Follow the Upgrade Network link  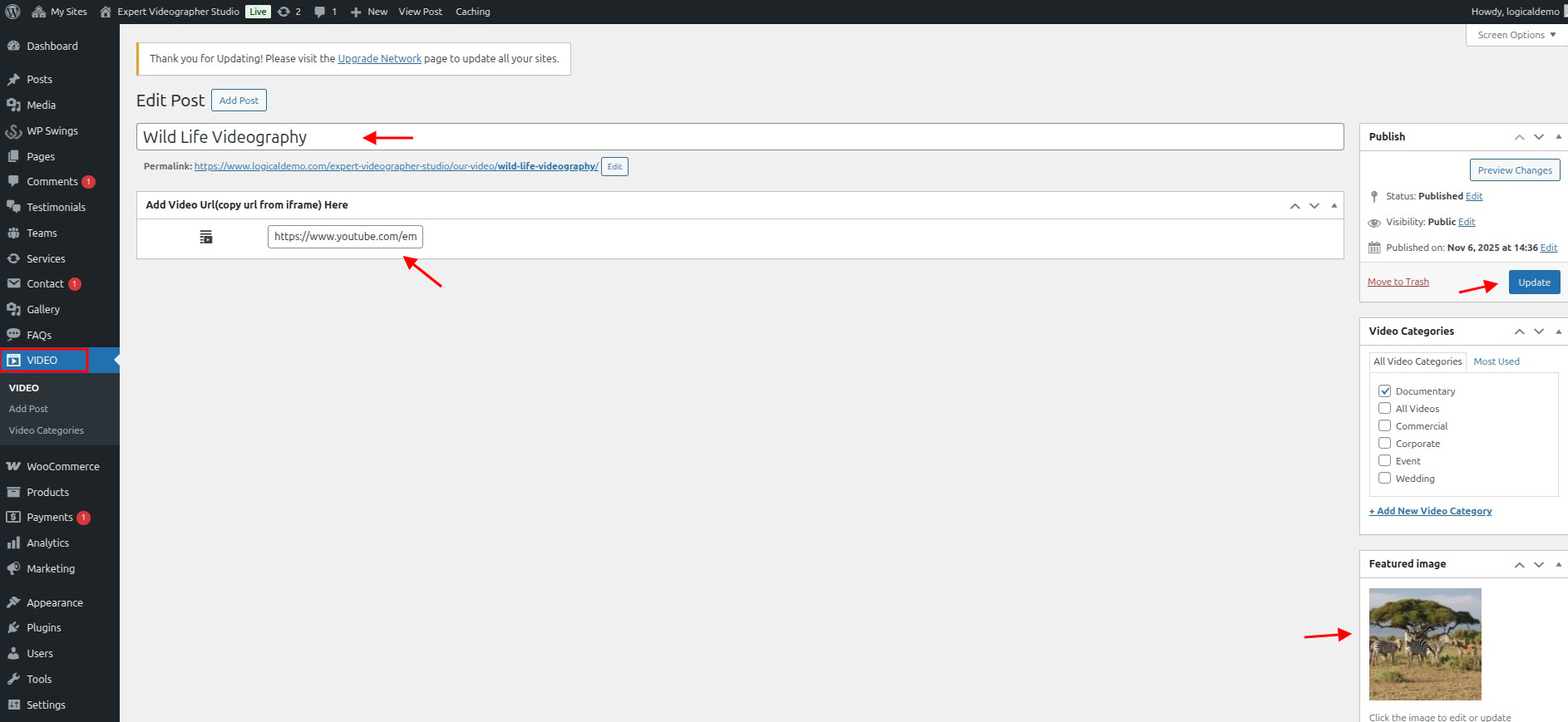[x=379, y=59]
